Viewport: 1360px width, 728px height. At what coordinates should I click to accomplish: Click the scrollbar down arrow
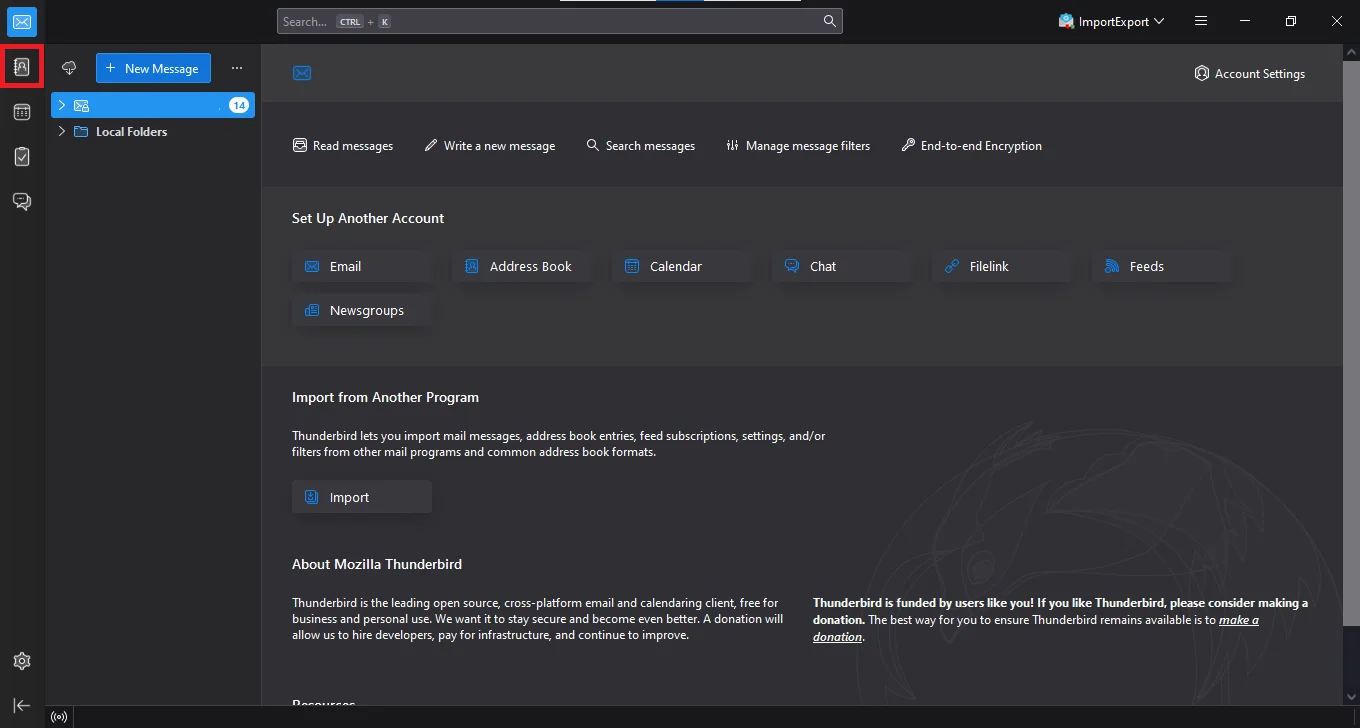click(x=1351, y=696)
